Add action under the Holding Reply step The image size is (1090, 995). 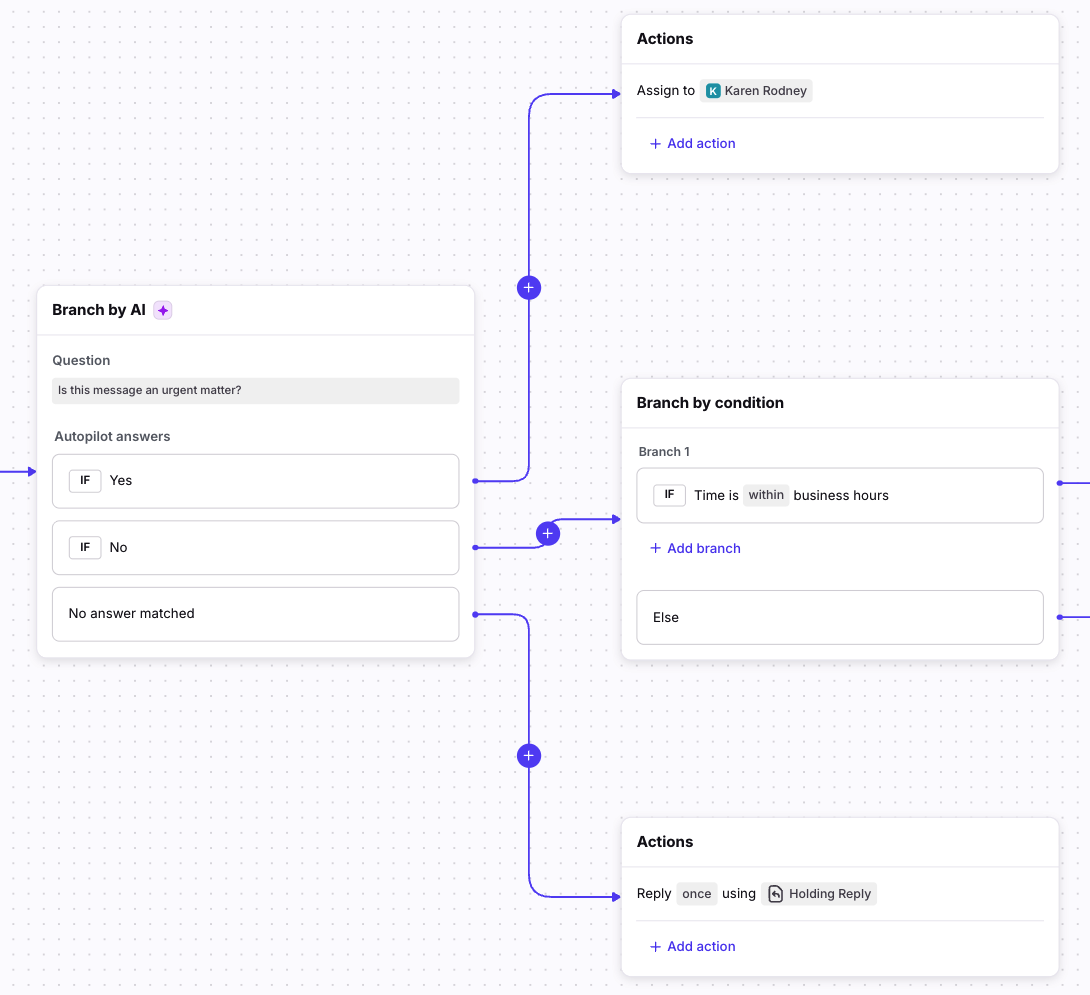[692, 947]
